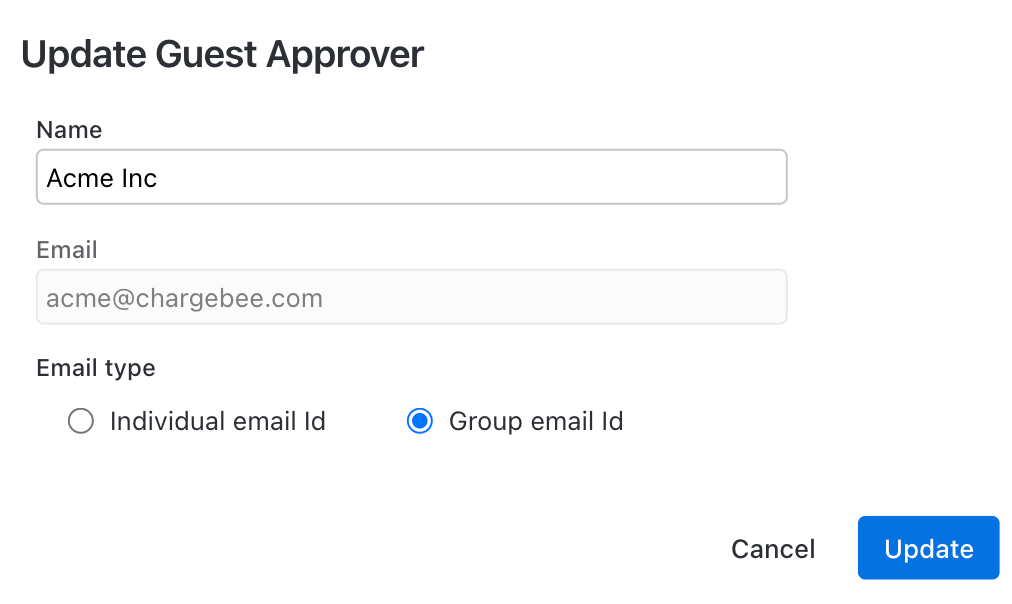This screenshot has width=1012, height=604.
Task: Choose individual email as the email type
Action: pos(81,421)
